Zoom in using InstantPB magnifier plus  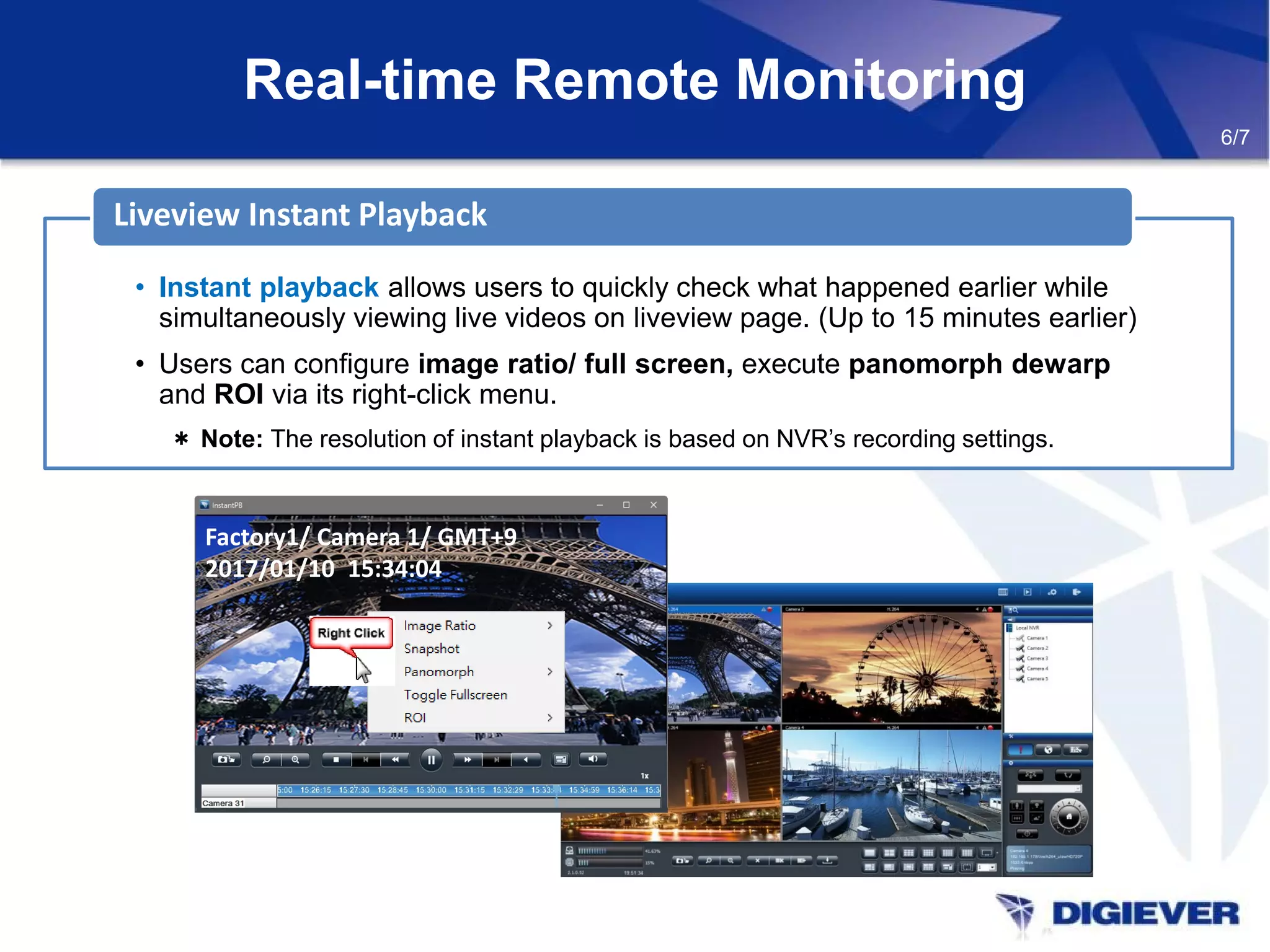tap(296, 759)
